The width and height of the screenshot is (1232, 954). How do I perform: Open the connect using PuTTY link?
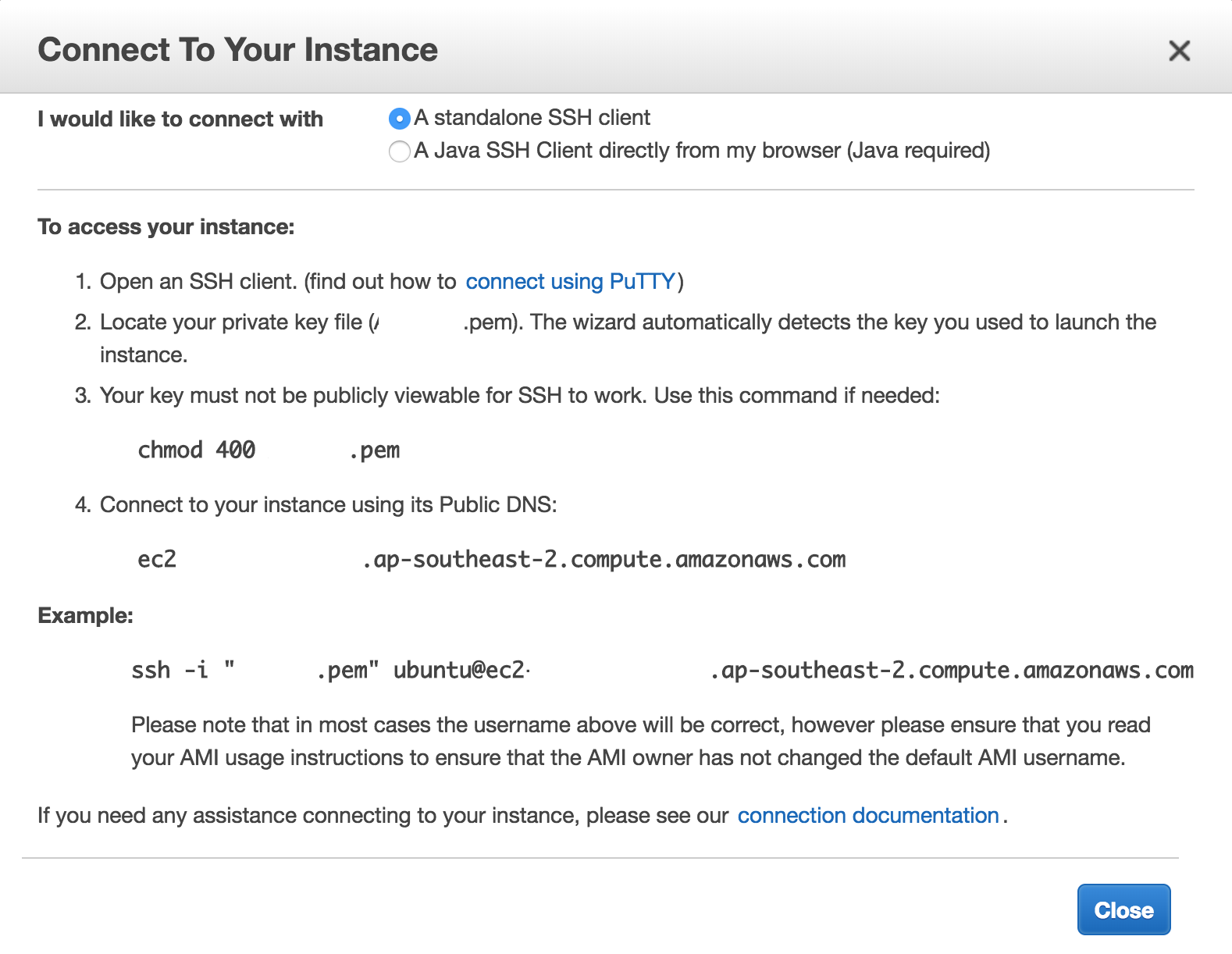point(570,281)
